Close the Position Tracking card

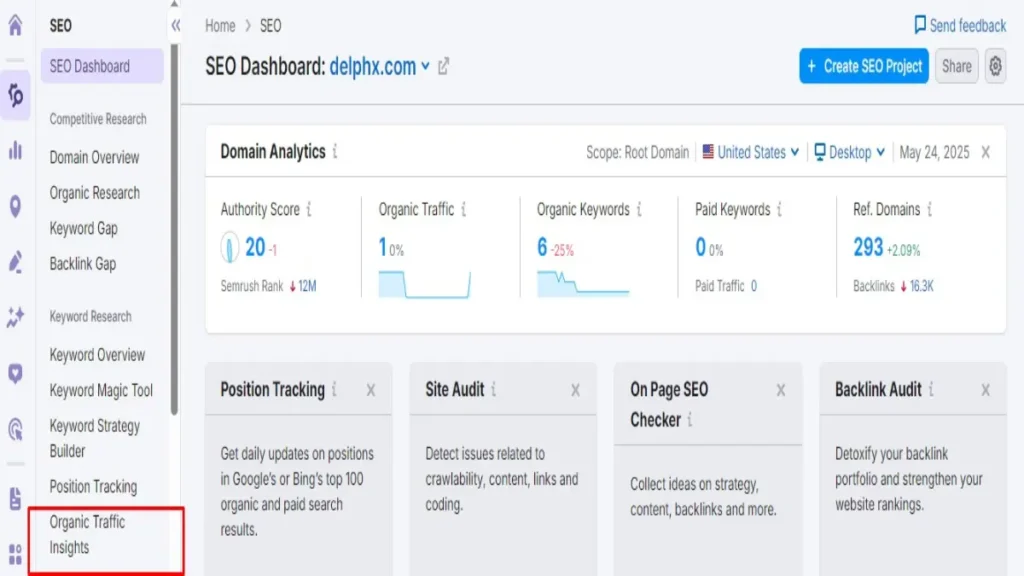371,390
